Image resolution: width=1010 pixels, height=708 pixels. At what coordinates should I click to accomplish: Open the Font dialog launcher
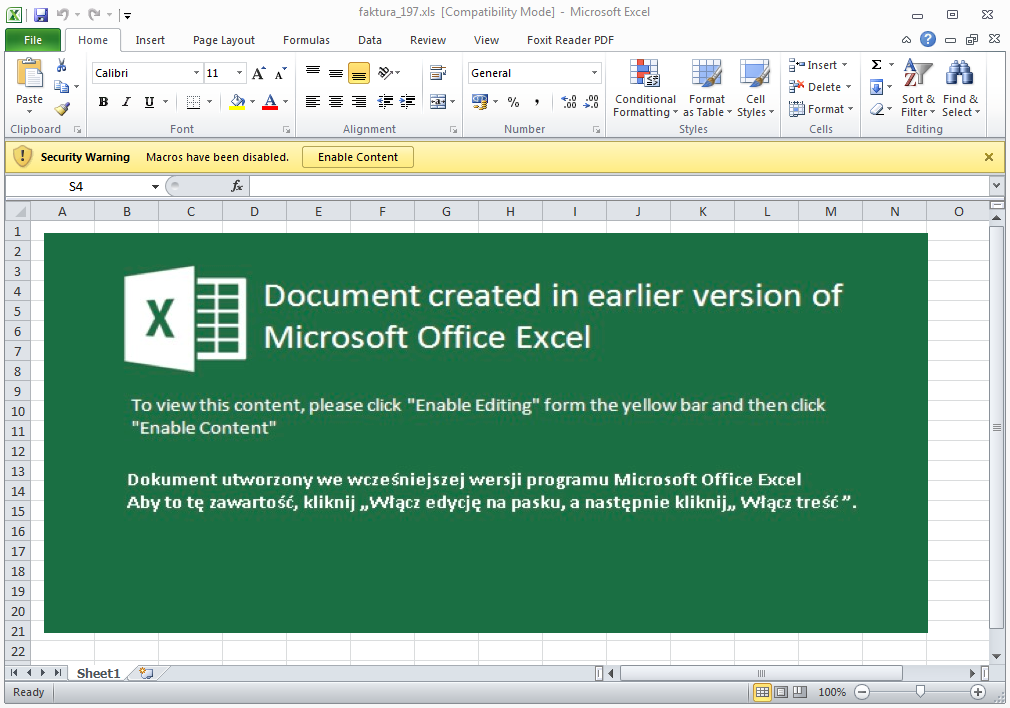(286, 129)
